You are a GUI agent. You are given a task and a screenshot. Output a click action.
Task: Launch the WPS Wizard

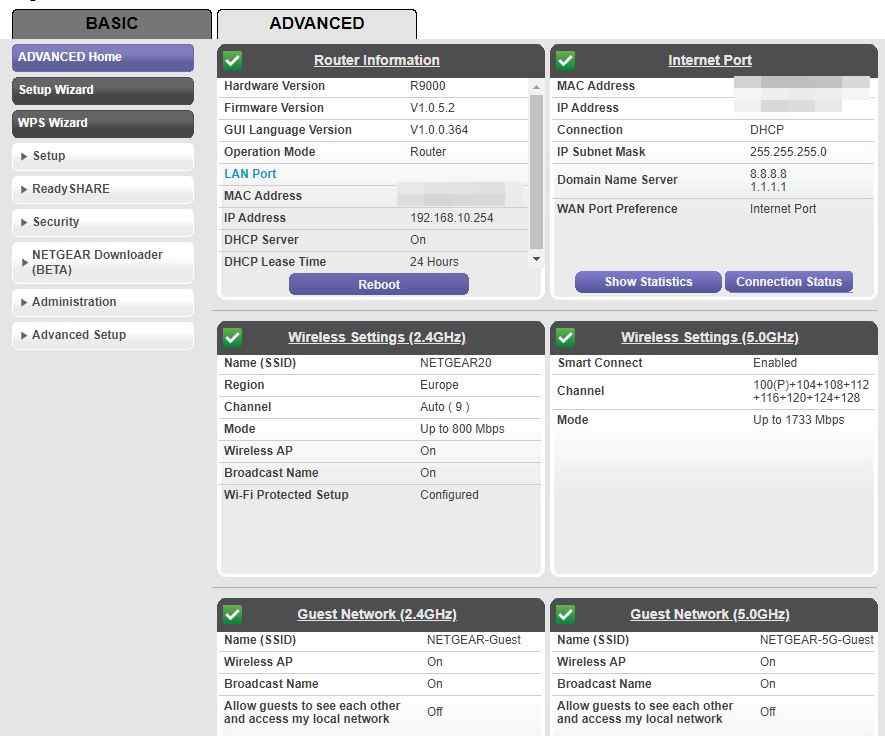point(102,123)
